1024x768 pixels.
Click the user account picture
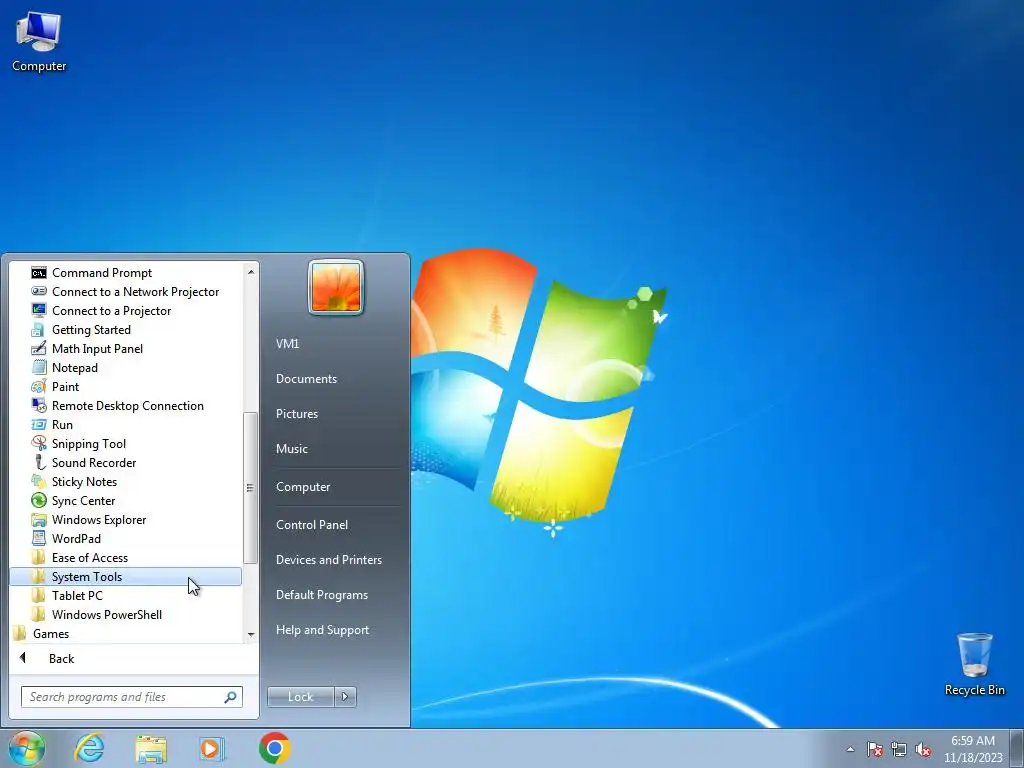pyautogui.click(x=336, y=287)
